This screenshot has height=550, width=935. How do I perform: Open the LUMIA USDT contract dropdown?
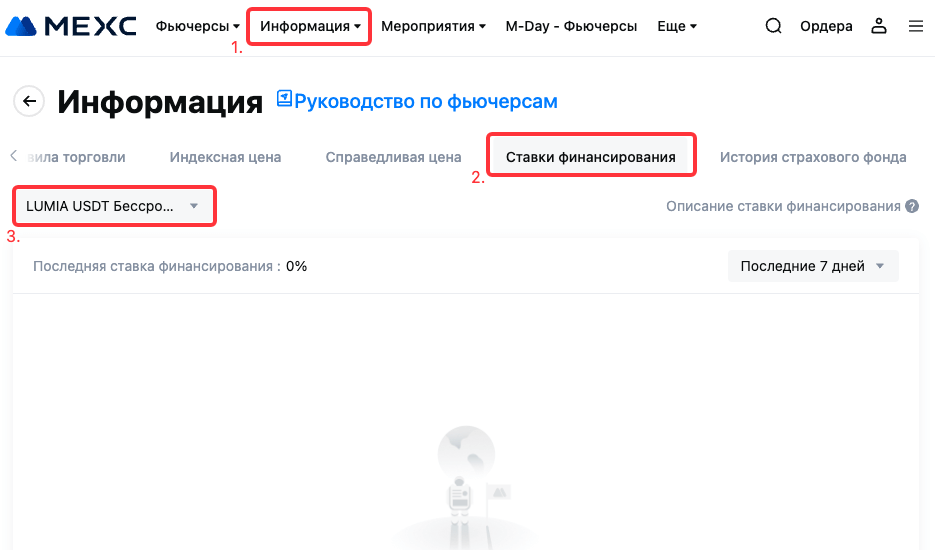113,206
